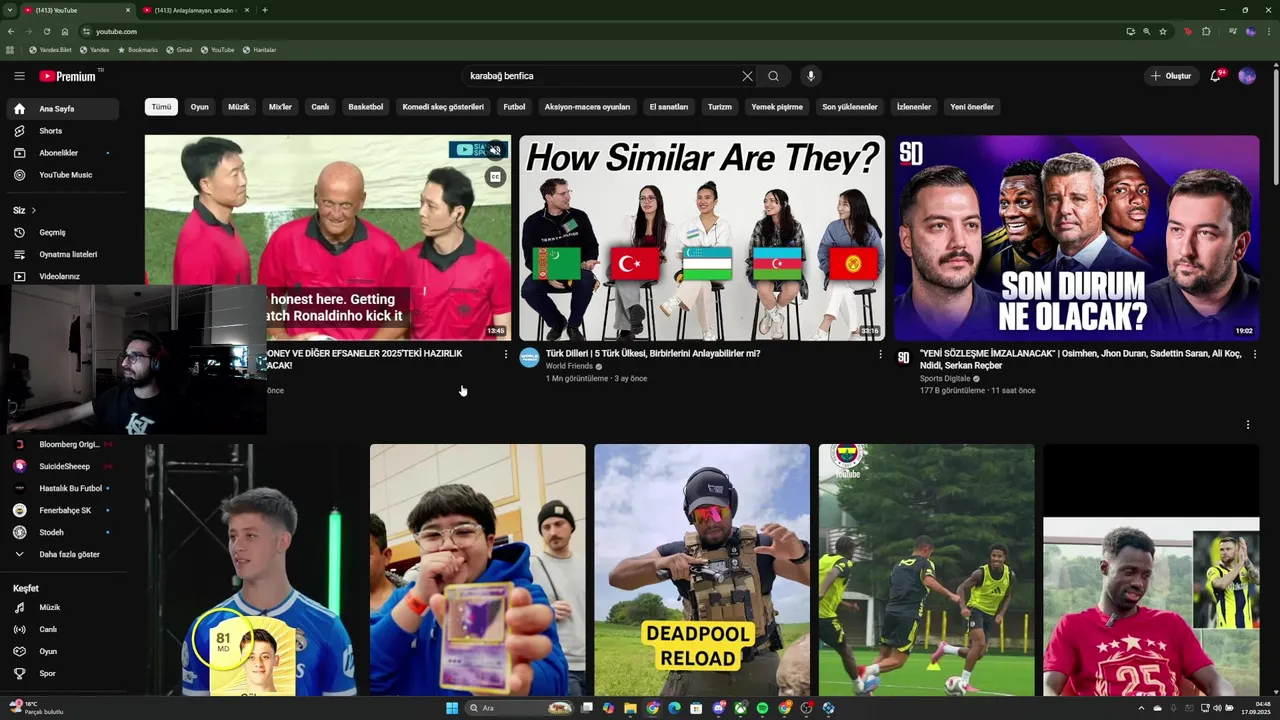Open Canlı under Keşfet

[62, 629]
